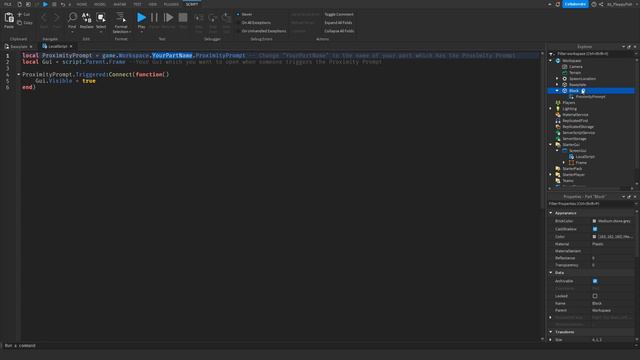The image size is (640, 360).
Task: Switch to the PLUGINS ribbon tab
Action: [171, 4]
